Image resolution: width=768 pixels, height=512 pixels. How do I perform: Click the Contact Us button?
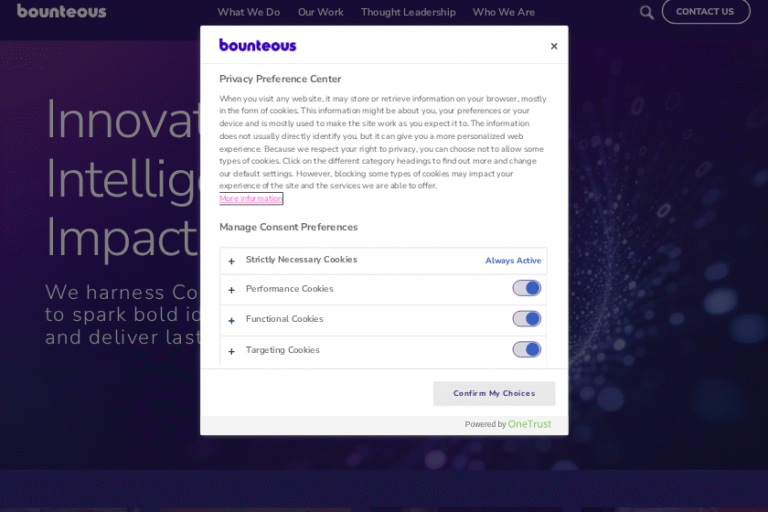pyautogui.click(x=705, y=12)
